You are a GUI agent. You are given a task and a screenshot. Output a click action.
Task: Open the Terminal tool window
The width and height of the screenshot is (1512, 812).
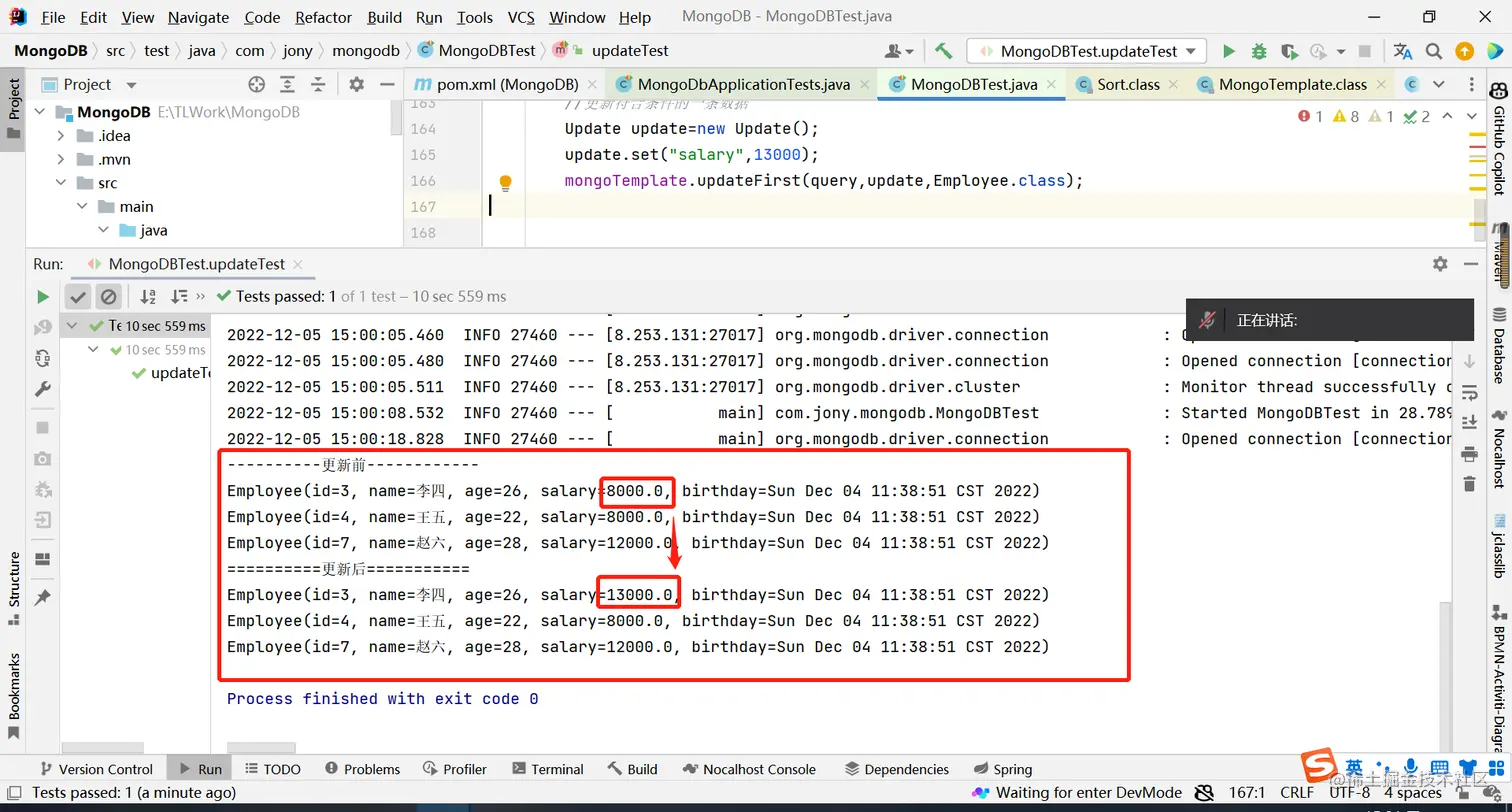pyautogui.click(x=548, y=769)
